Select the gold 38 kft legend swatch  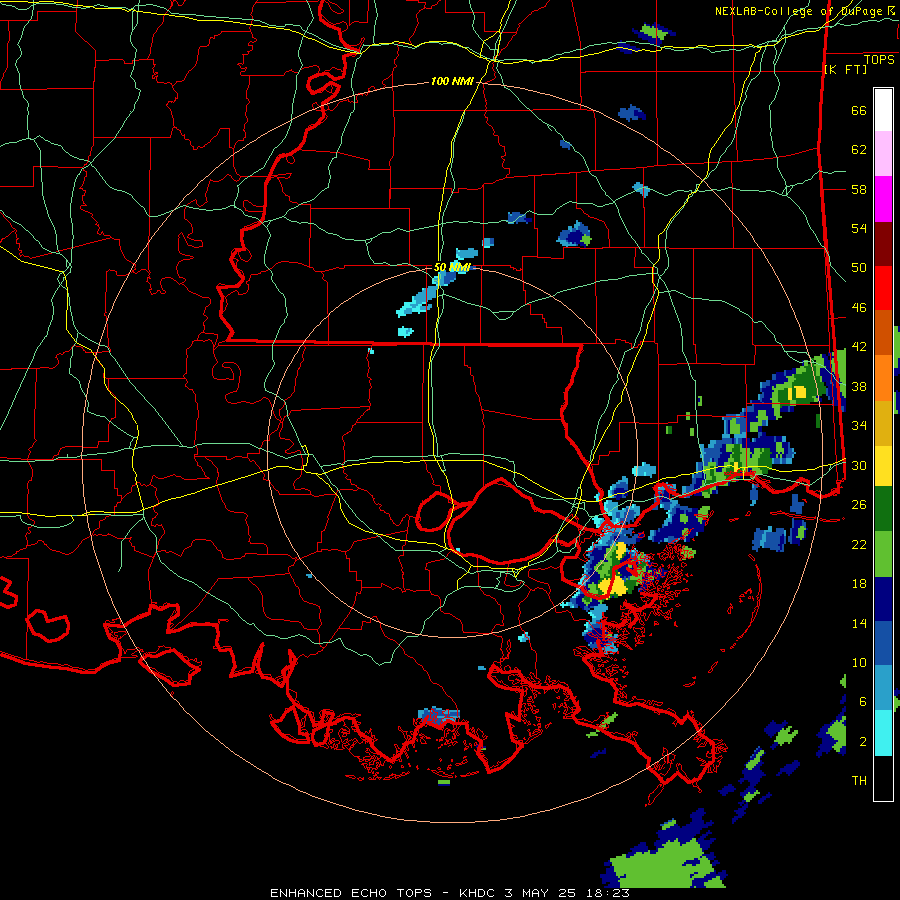click(x=883, y=423)
